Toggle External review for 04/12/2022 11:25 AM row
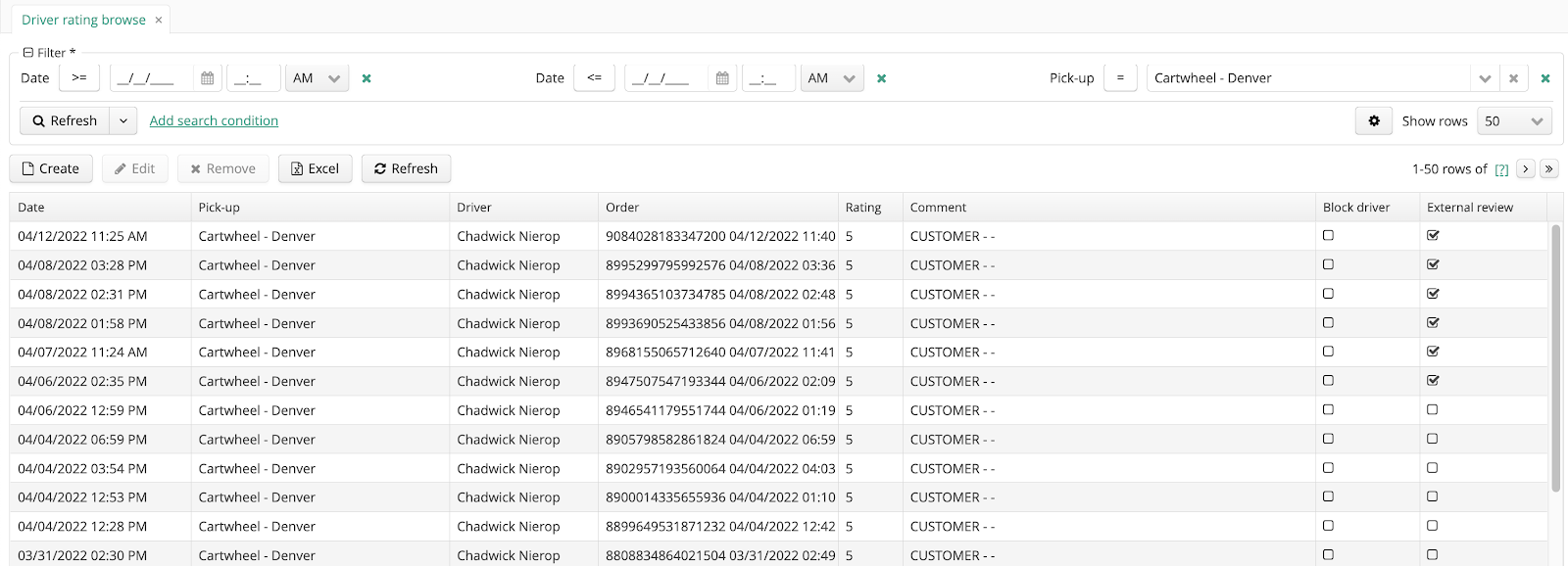The width and height of the screenshot is (1568, 566). [x=1433, y=235]
